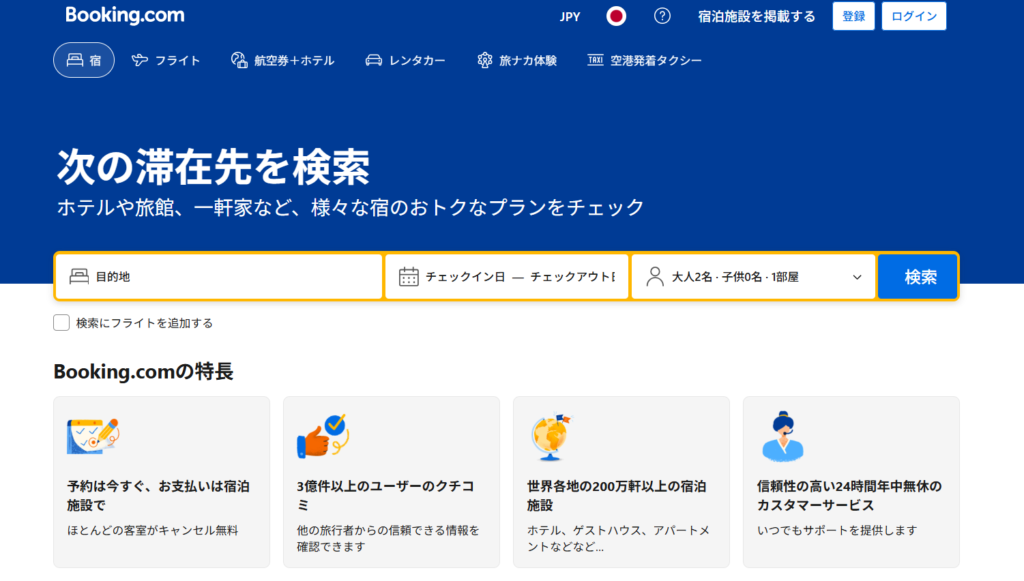
Task: Switch to the フライト tab
Action: (166, 60)
